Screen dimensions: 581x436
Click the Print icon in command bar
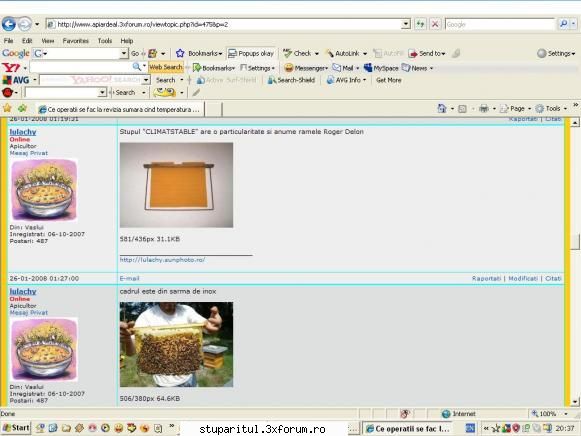pyautogui.click(x=484, y=109)
